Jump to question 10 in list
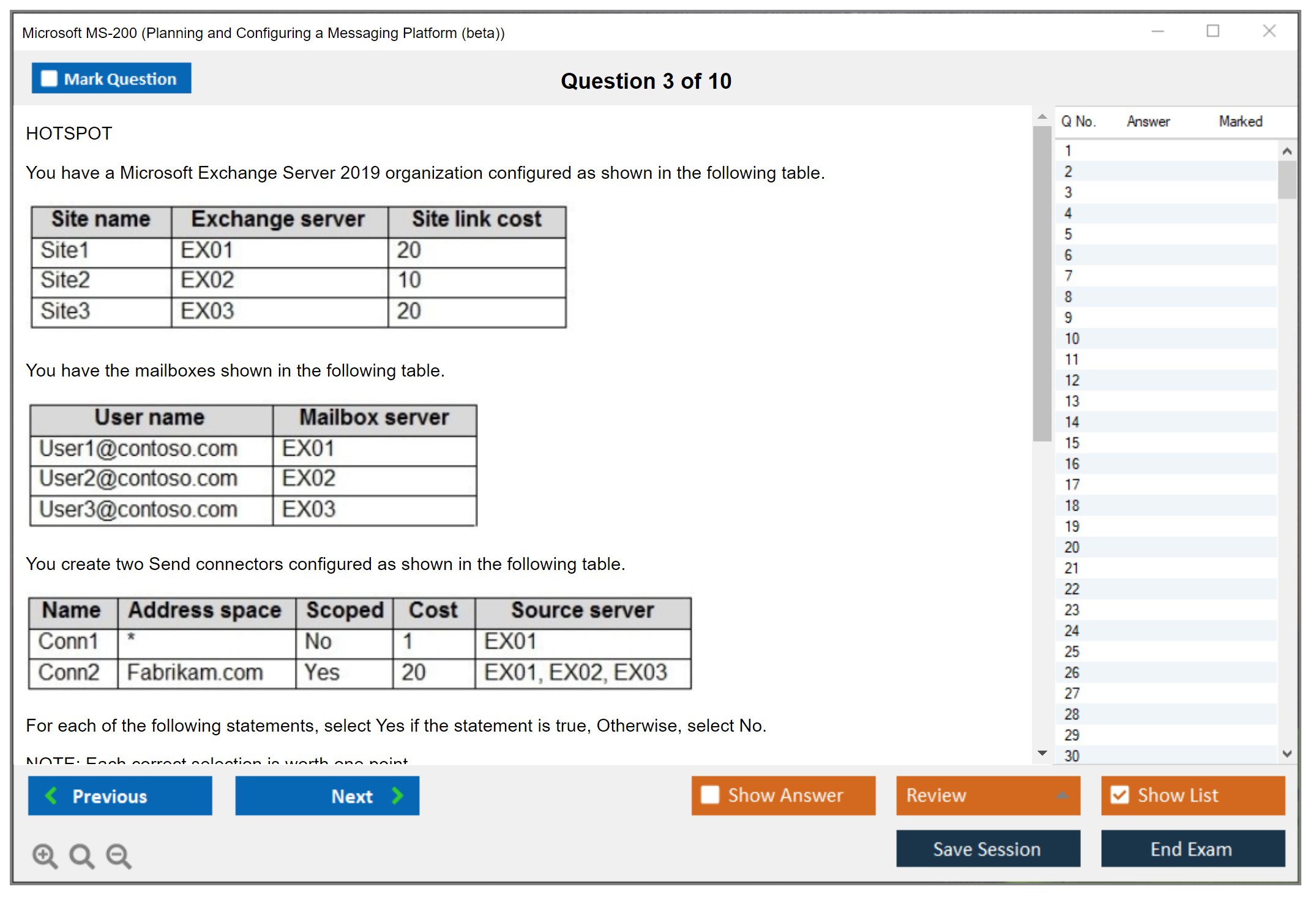The width and height of the screenshot is (1316, 900). (x=1072, y=339)
